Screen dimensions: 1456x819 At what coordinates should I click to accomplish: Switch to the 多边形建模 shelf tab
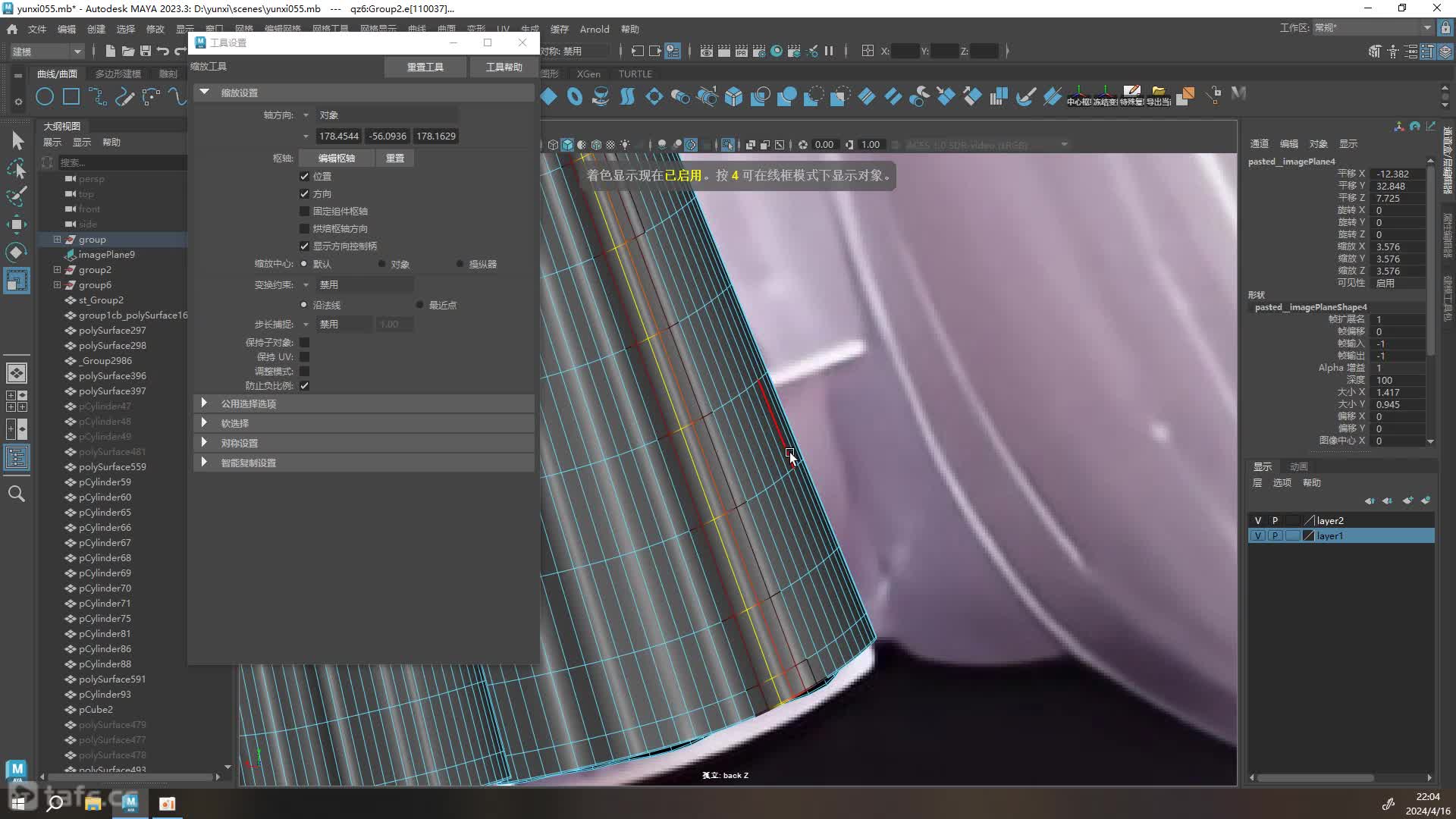pyautogui.click(x=118, y=74)
